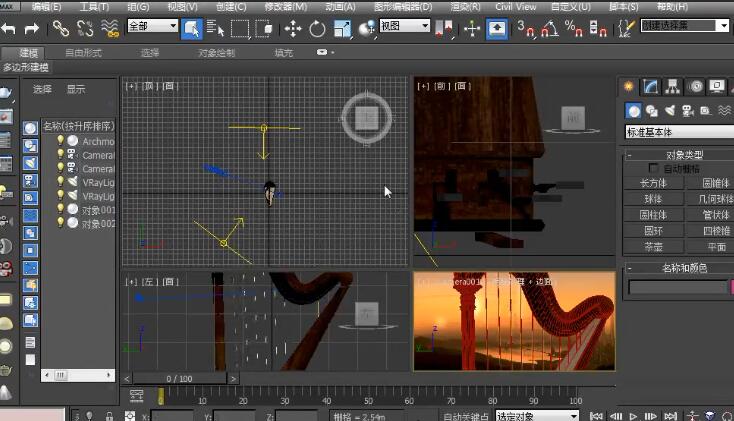Enable the 自动栅格 checkbox

pyautogui.click(x=654, y=168)
